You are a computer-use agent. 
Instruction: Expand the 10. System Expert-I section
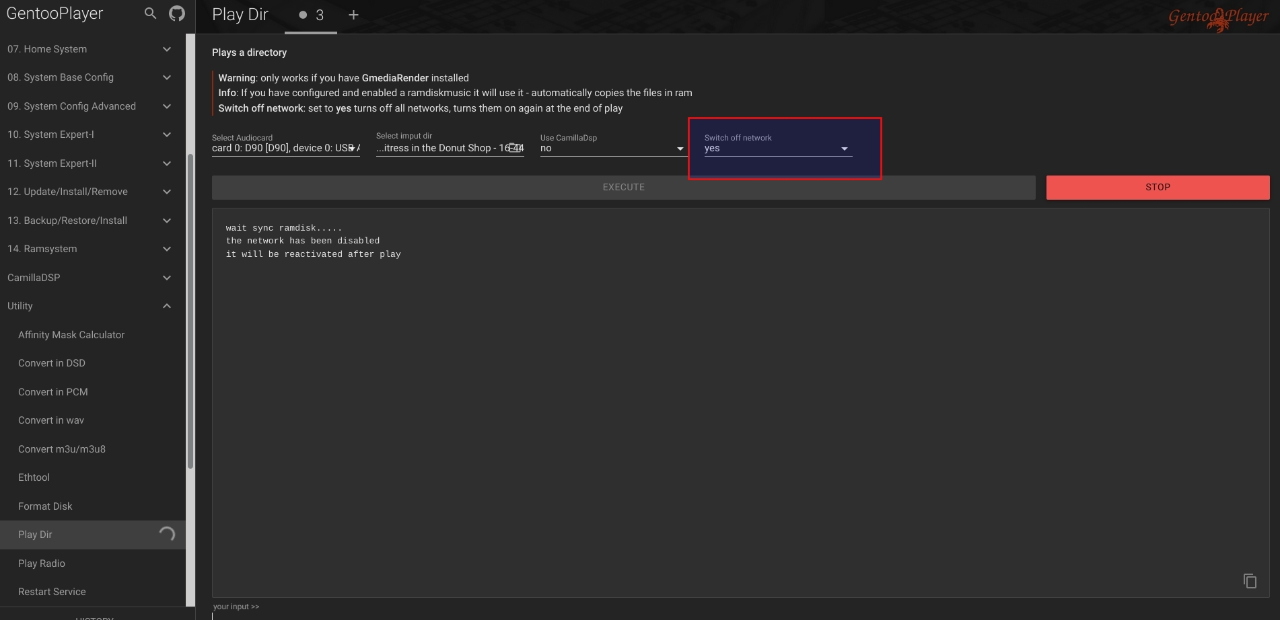coord(93,134)
